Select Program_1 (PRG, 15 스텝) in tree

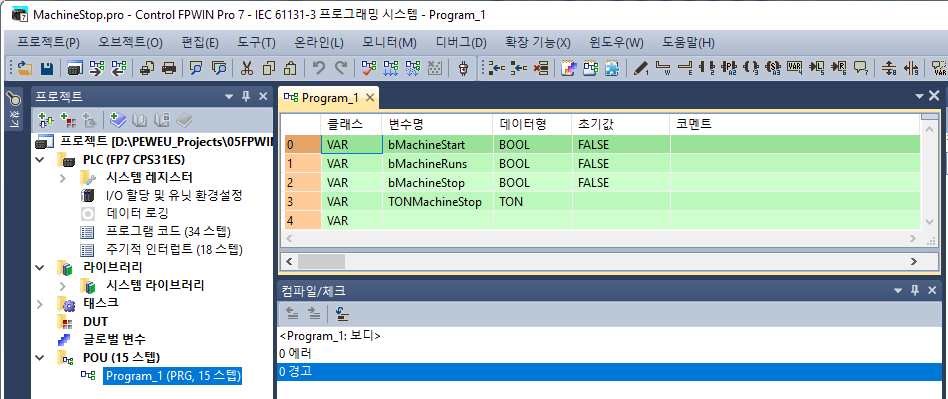(x=173, y=376)
